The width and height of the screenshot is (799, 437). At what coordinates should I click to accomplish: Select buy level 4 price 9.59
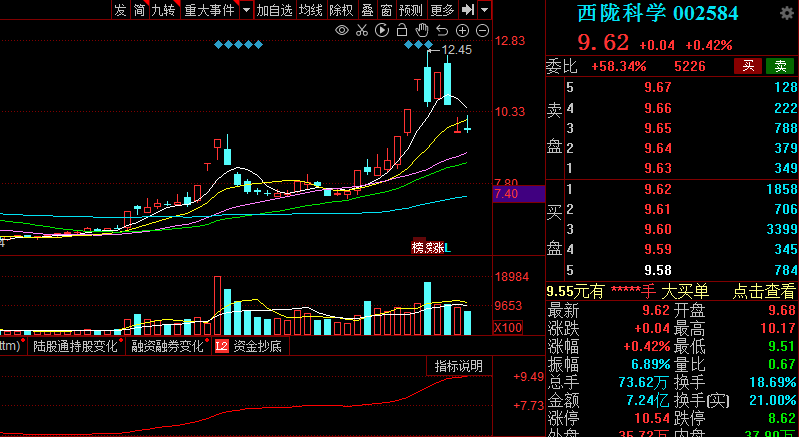pyautogui.click(x=658, y=249)
